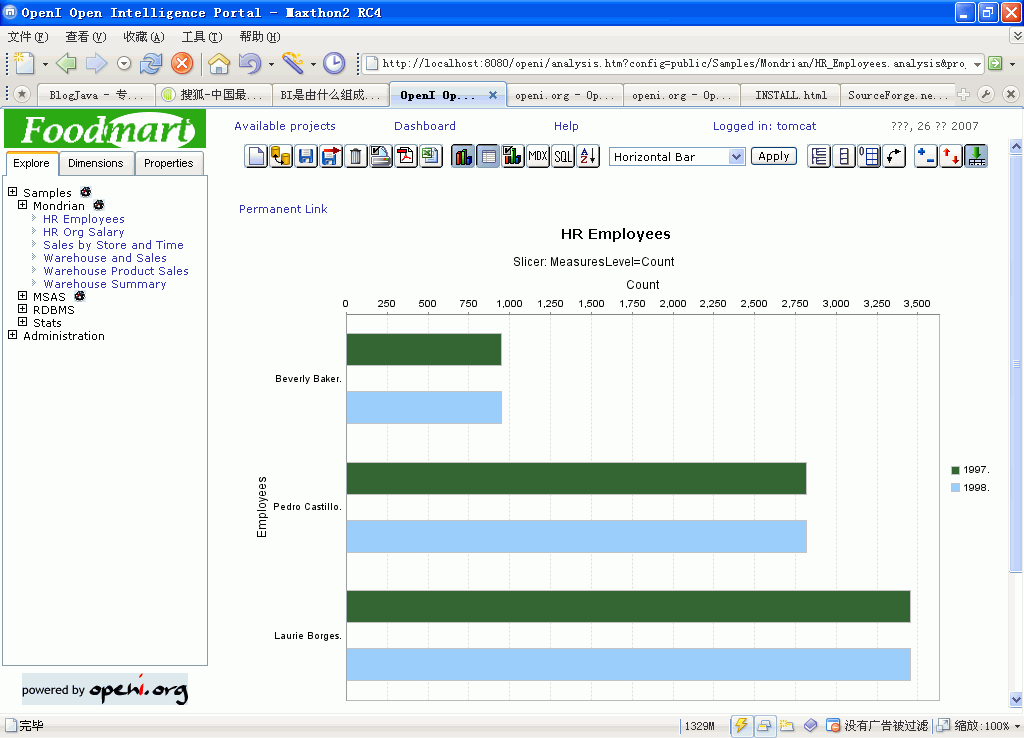Toggle the show table icon
This screenshot has height=738, width=1024.
pyautogui.click(x=488, y=157)
